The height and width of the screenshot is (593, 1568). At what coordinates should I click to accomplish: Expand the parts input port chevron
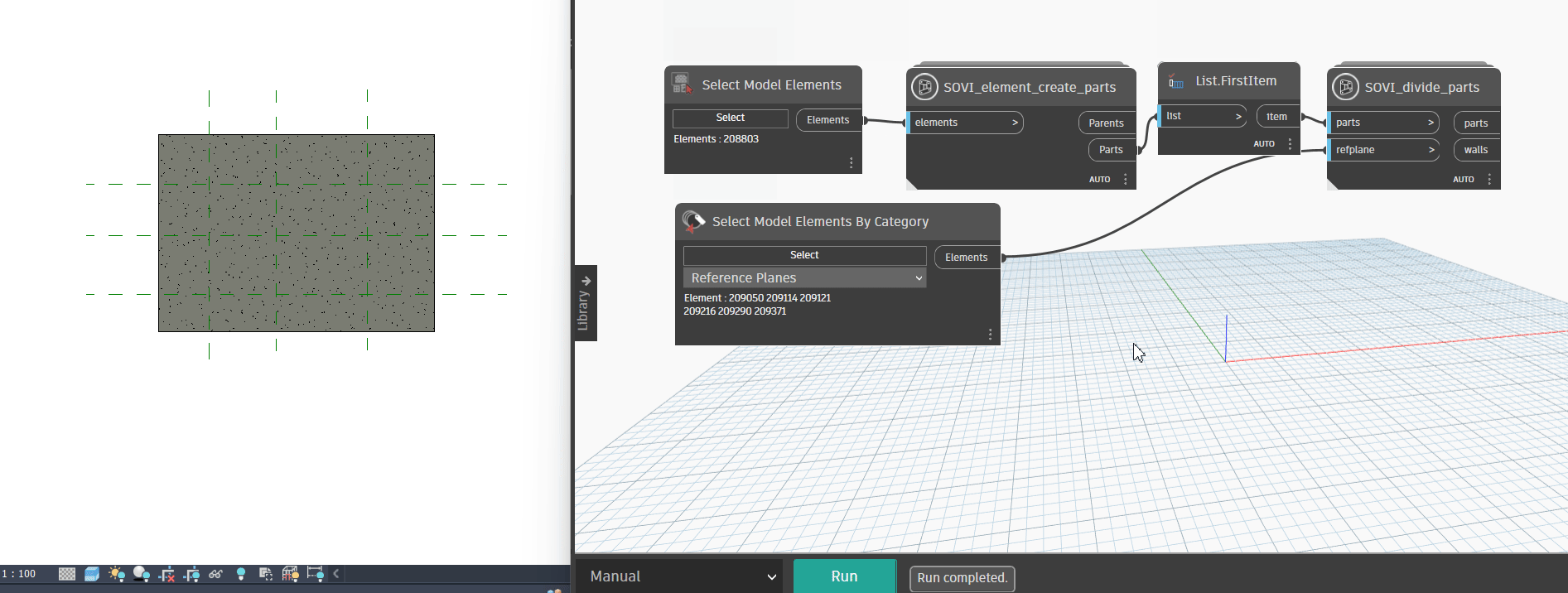tap(1430, 123)
